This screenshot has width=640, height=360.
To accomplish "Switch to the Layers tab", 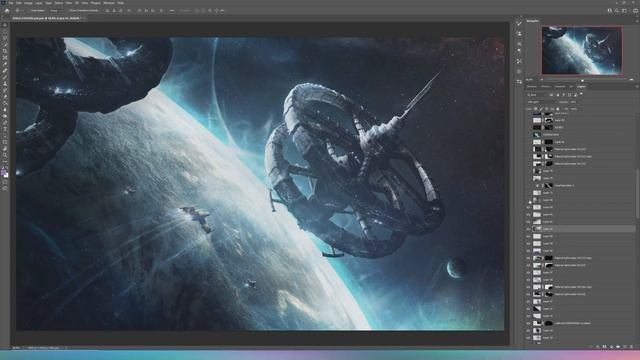I will pos(582,87).
